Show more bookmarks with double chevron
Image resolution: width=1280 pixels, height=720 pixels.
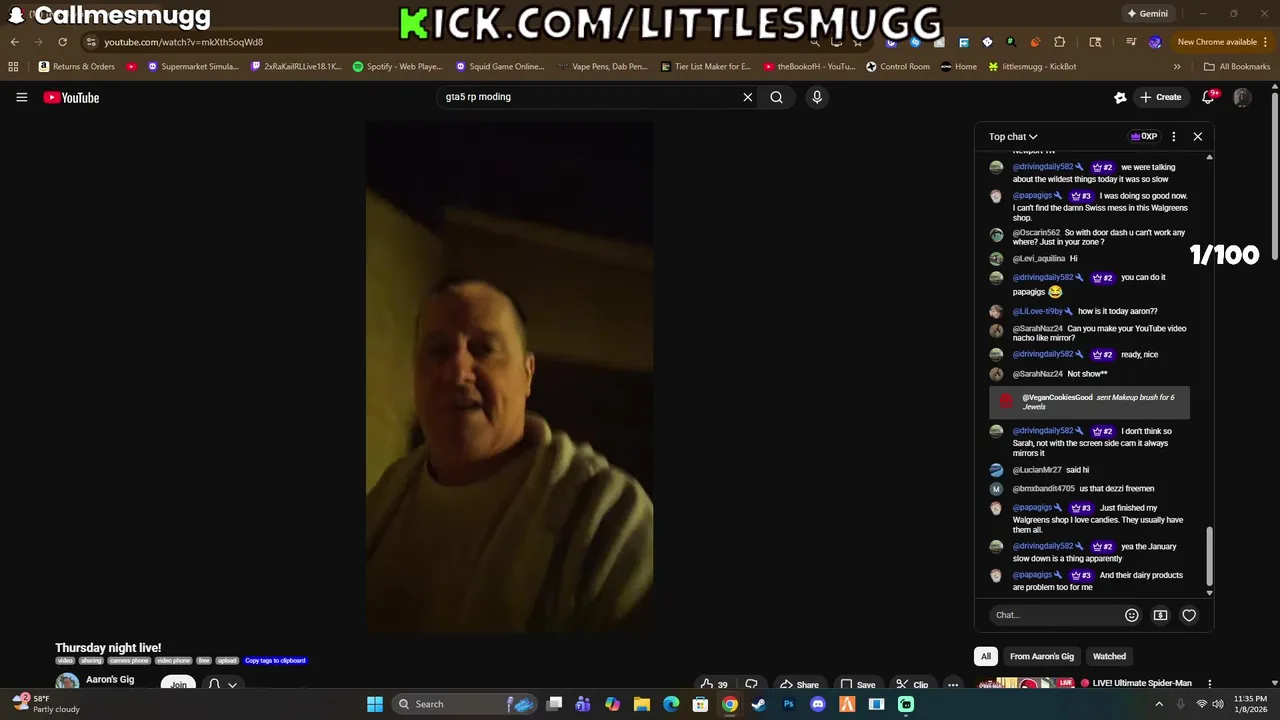(1177, 66)
